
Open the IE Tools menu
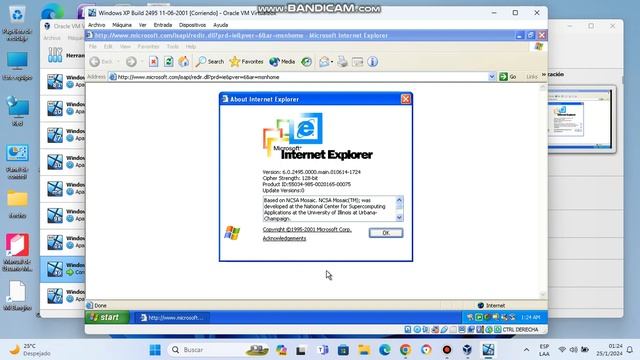tap(173, 47)
